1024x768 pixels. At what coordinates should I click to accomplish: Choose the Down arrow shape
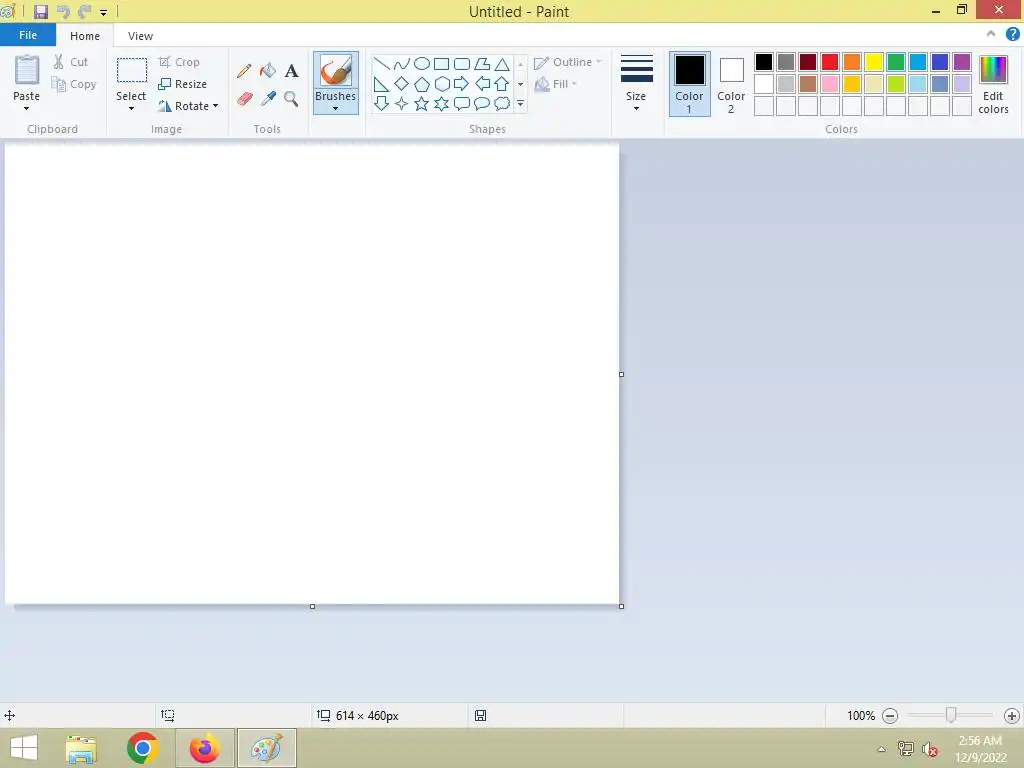381,103
